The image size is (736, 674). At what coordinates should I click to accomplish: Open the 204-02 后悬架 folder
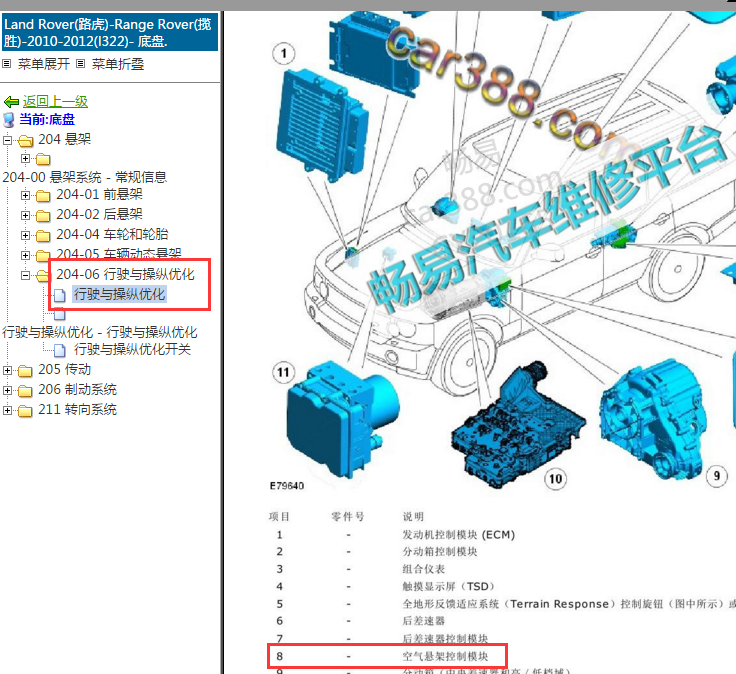click(100, 214)
